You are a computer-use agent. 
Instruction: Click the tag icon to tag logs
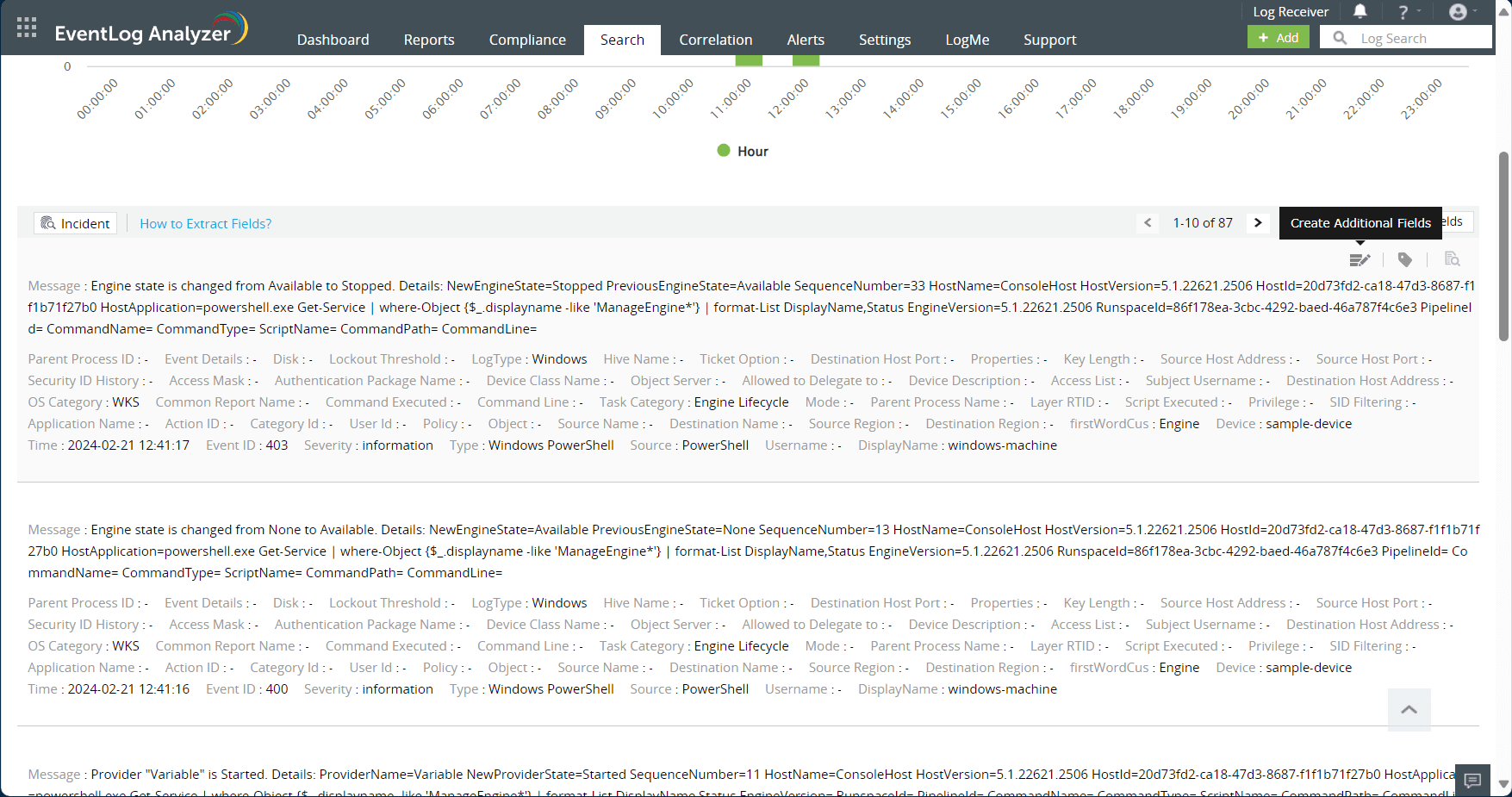click(1407, 258)
